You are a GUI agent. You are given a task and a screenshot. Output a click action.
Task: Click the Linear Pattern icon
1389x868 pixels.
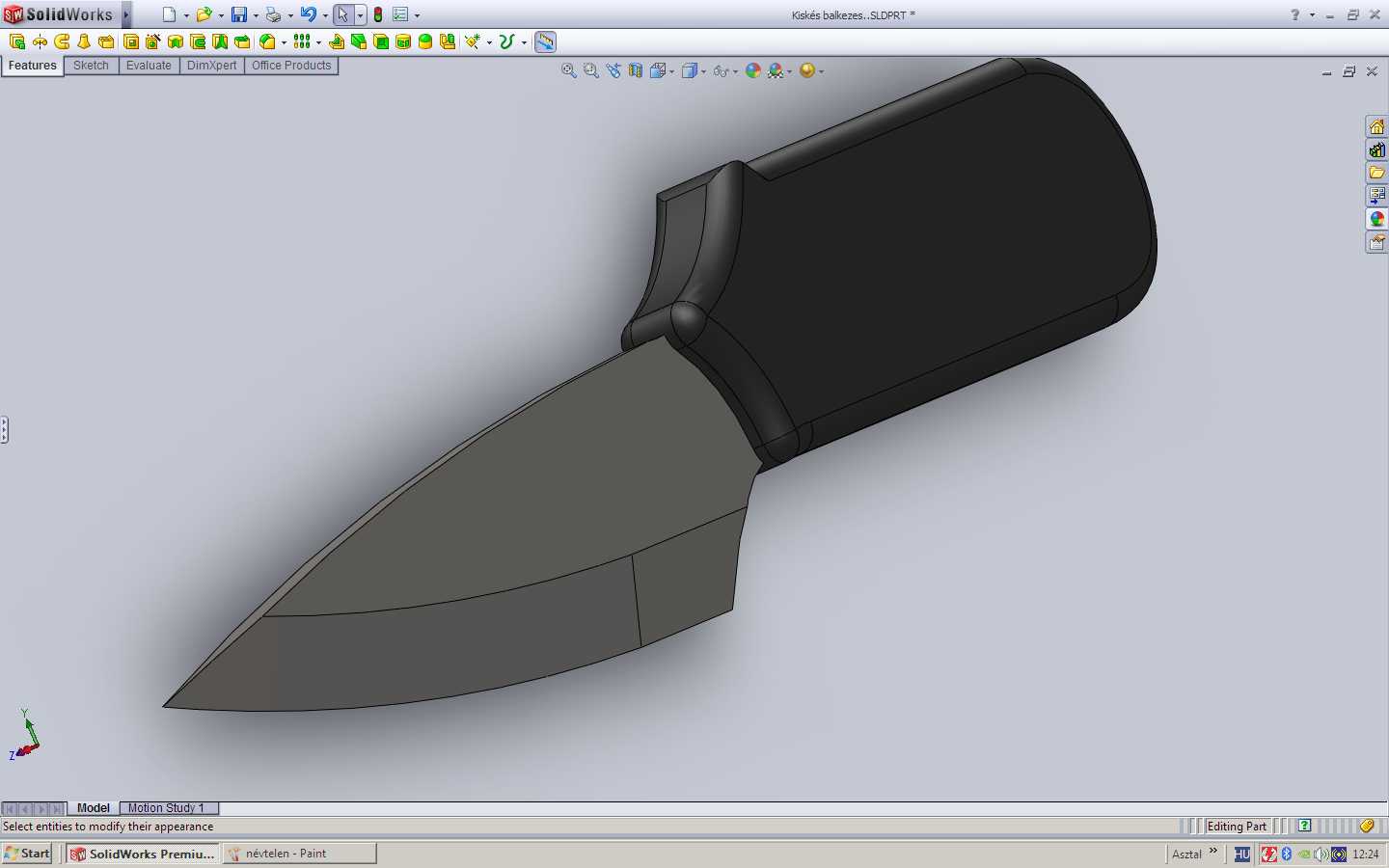pos(302,41)
